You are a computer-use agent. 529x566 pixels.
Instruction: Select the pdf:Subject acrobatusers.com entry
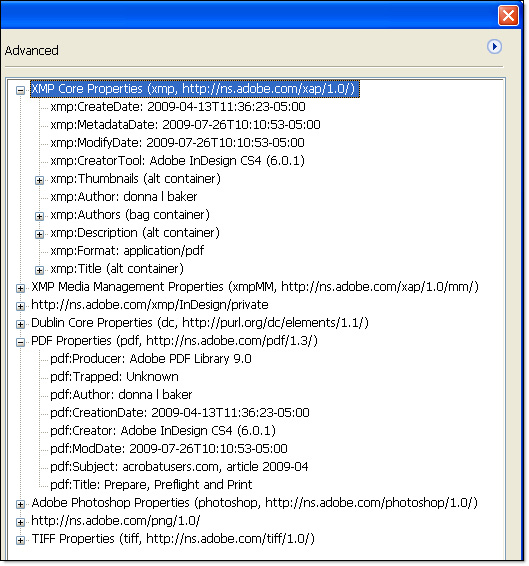[x=179, y=467]
